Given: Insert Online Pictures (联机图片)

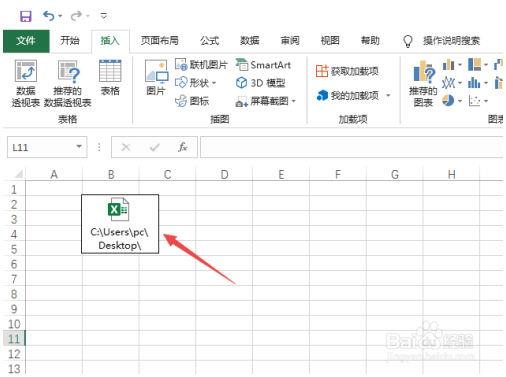Looking at the screenshot, I should [201, 65].
